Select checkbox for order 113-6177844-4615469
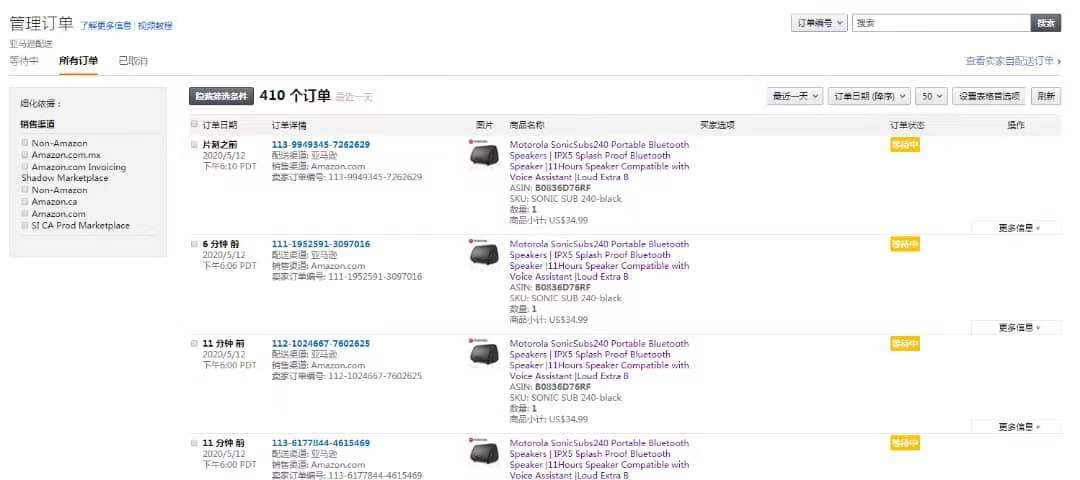 click(194, 443)
